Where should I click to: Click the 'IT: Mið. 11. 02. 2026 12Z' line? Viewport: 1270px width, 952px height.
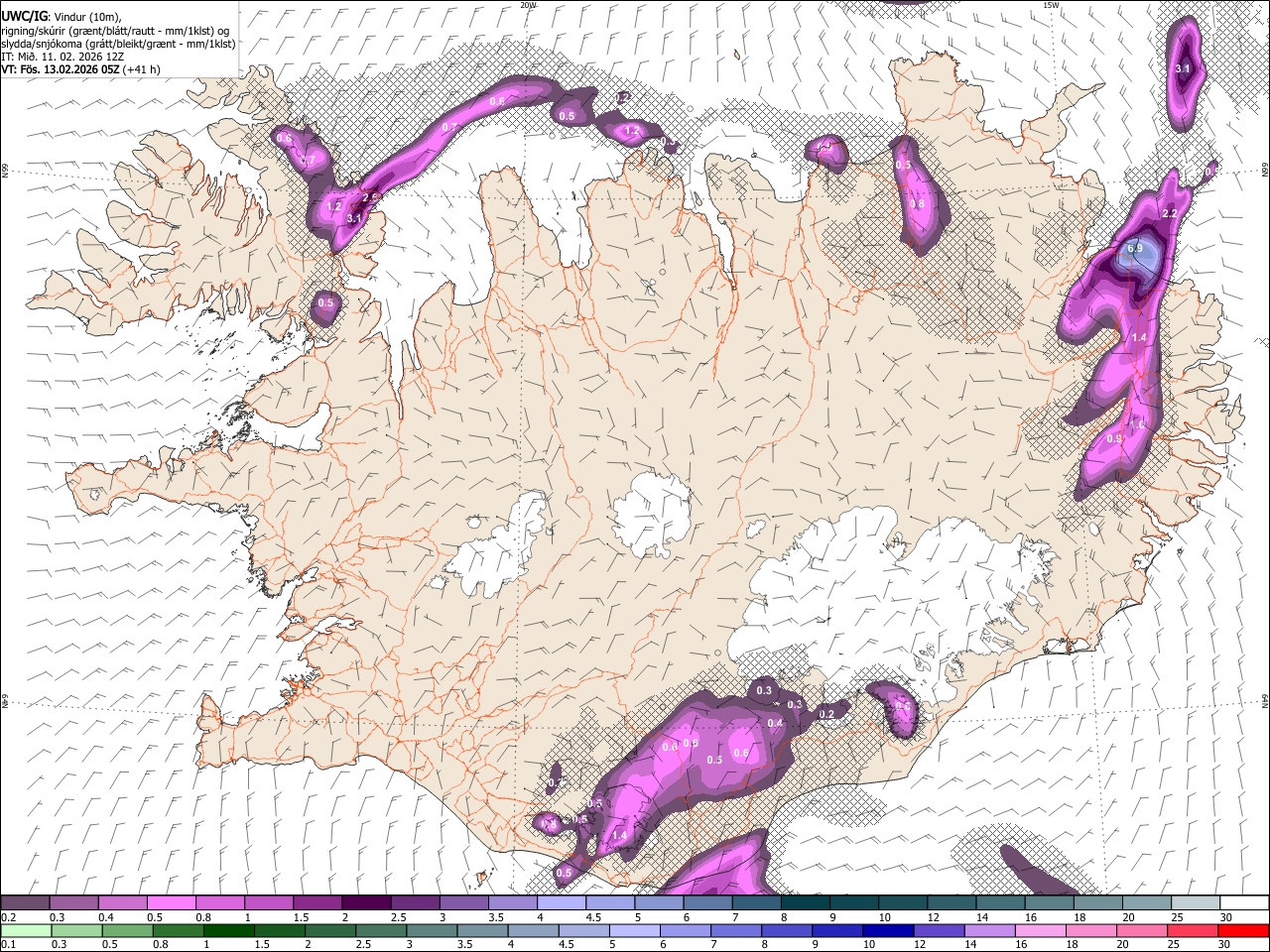63,57
